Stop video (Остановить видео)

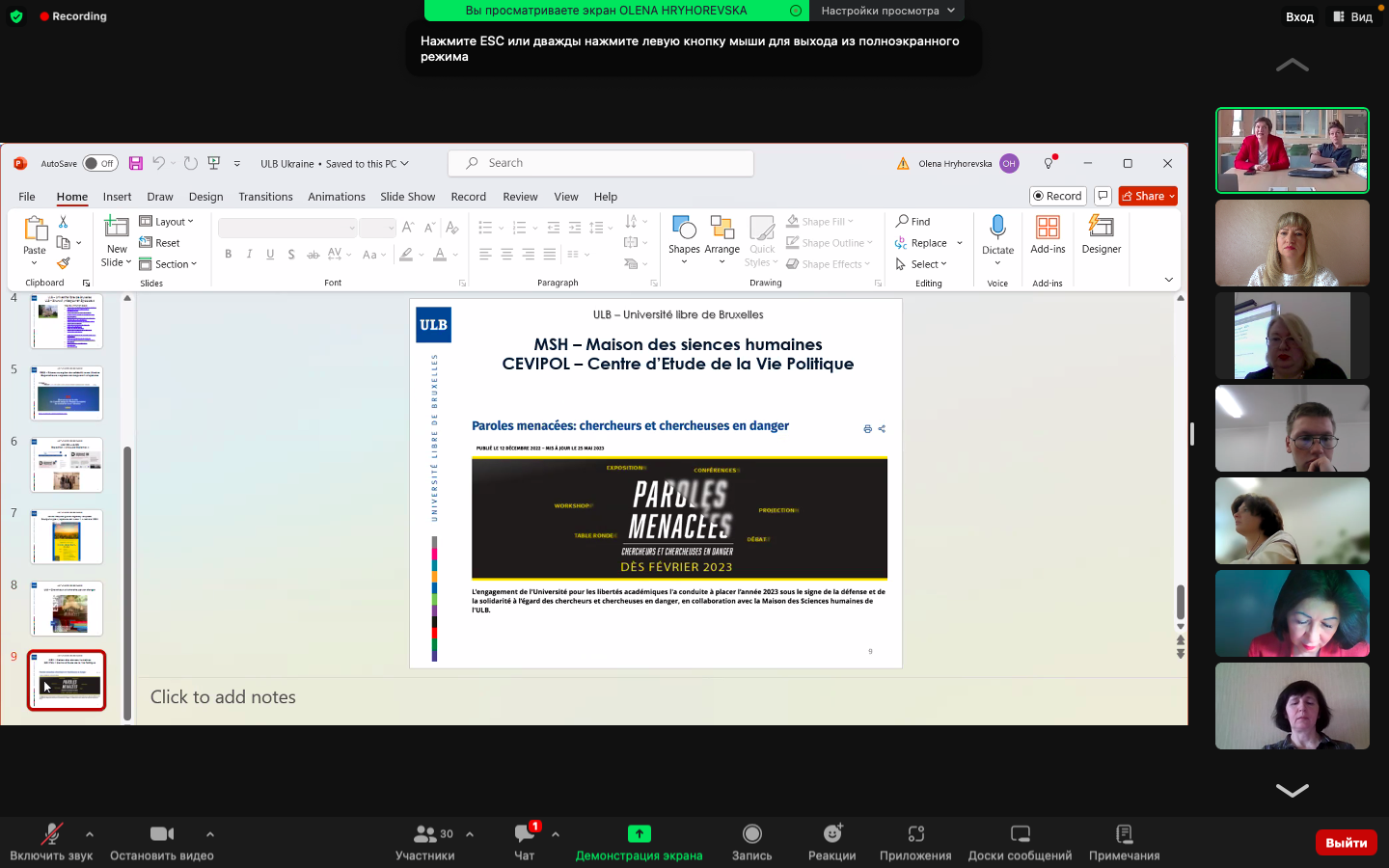pos(161,841)
